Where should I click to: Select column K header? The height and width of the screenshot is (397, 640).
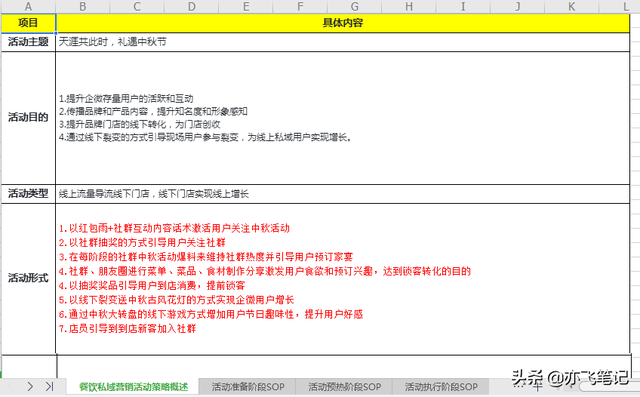tap(571, 7)
